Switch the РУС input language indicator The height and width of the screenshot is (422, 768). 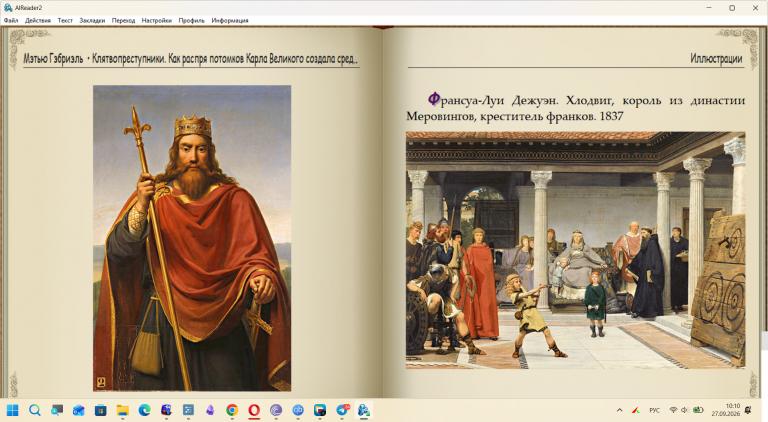(654, 410)
